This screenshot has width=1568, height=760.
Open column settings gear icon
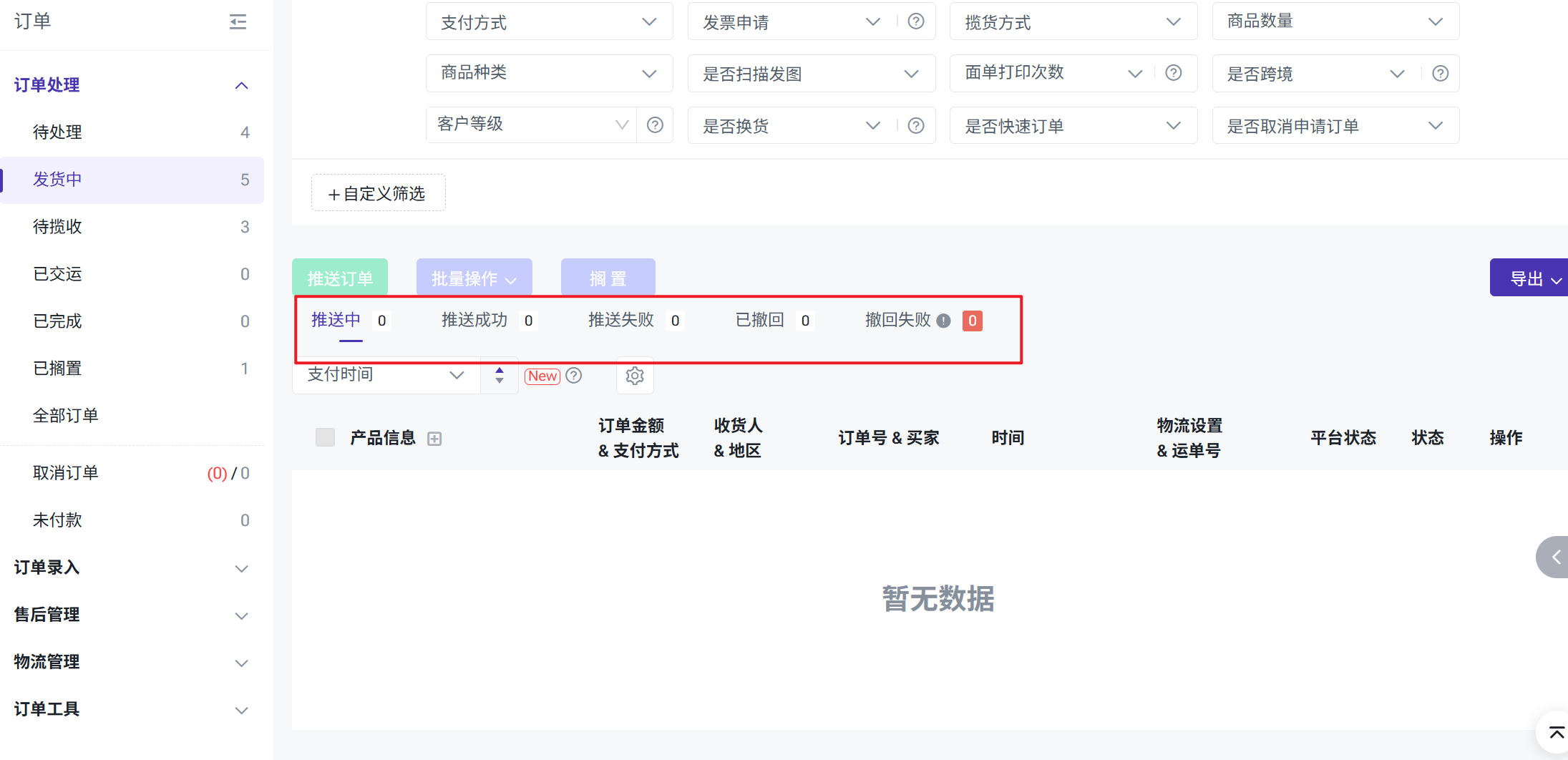635,376
